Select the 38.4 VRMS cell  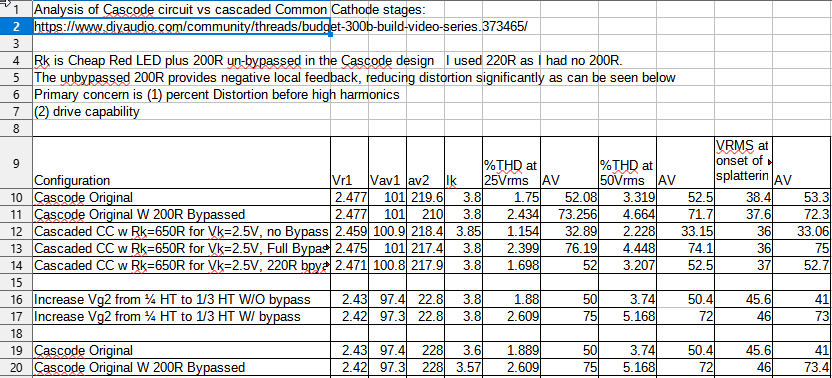pos(743,197)
